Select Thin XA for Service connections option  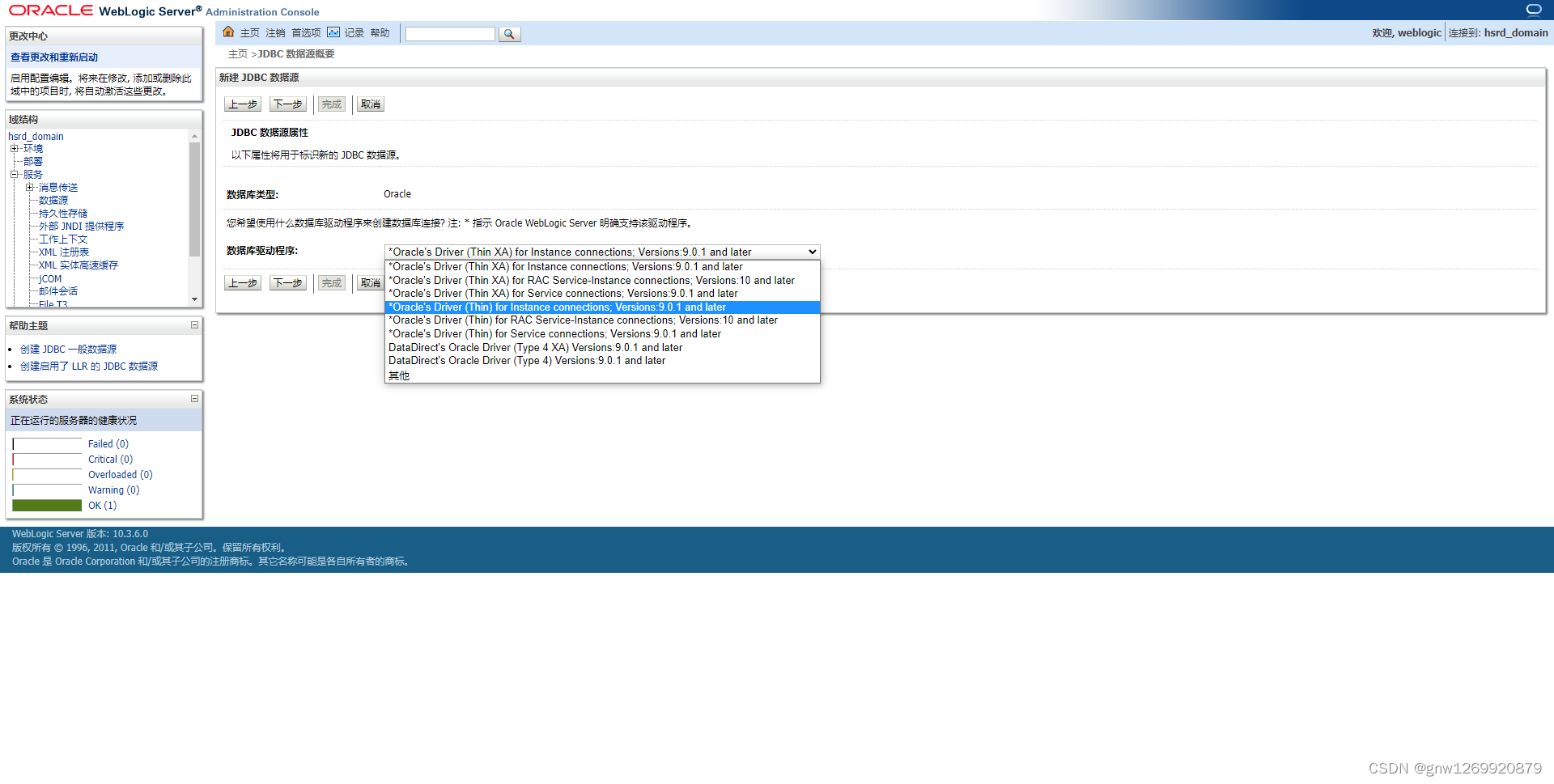point(602,294)
